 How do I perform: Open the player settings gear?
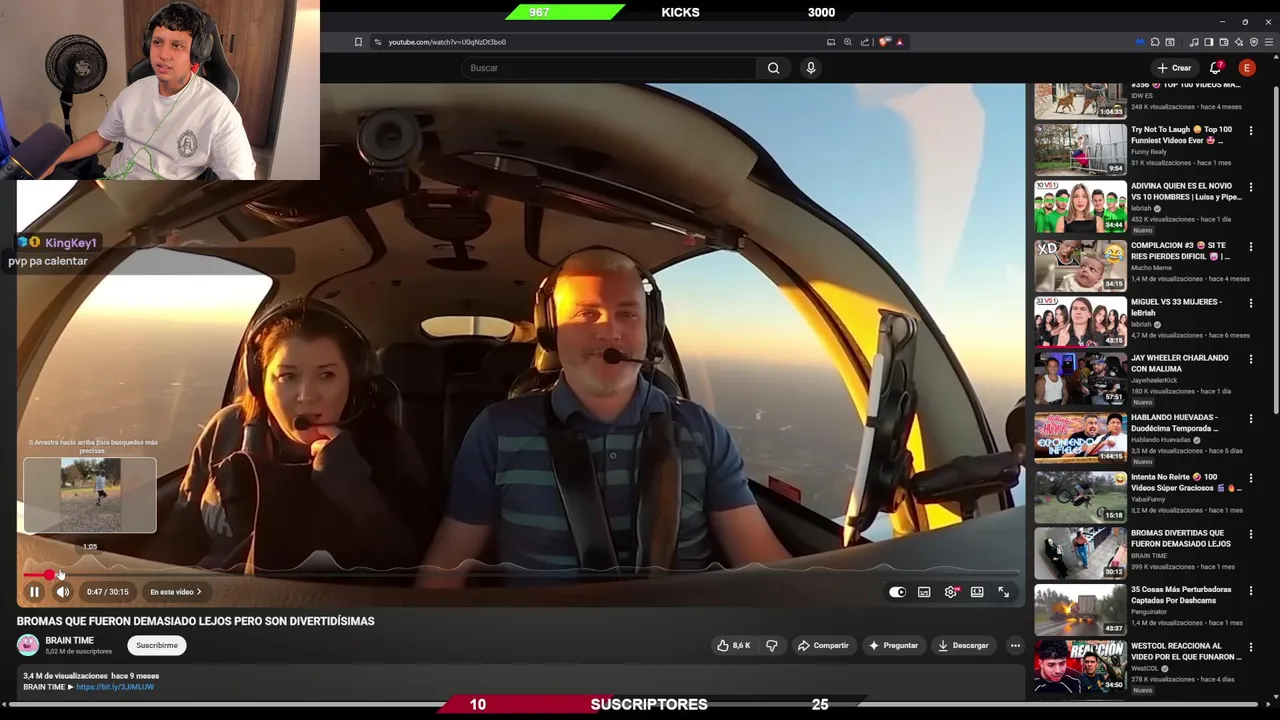tap(951, 592)
